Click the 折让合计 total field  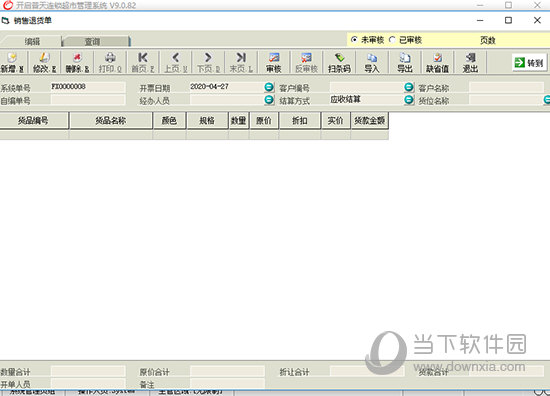367,371
